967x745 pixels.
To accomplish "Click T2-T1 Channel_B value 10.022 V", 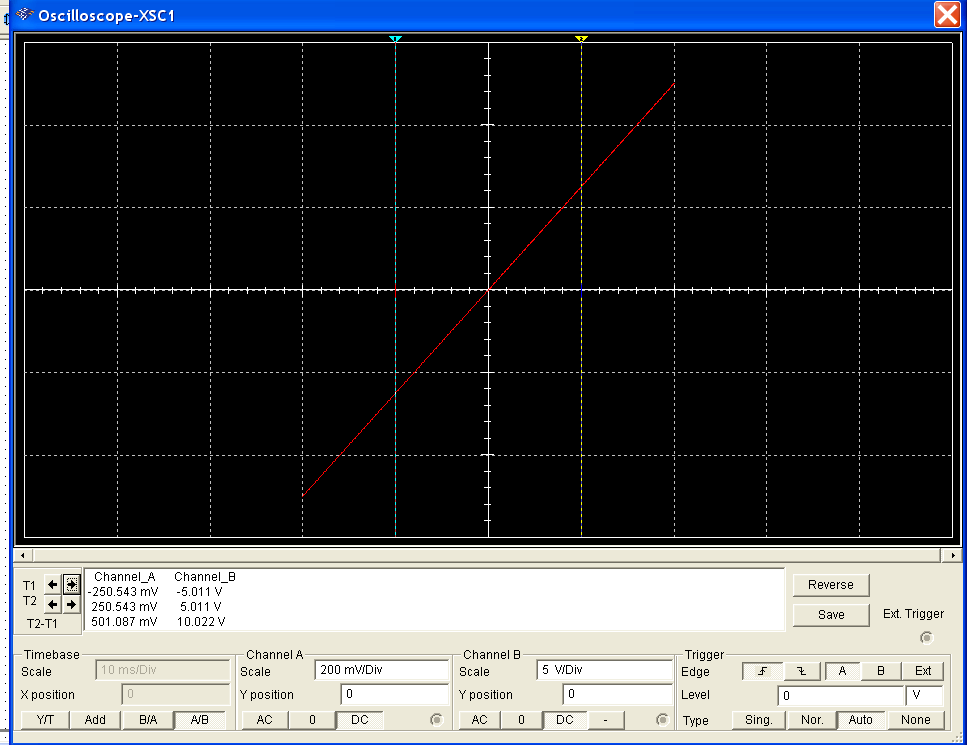I will tap(201, 622).
